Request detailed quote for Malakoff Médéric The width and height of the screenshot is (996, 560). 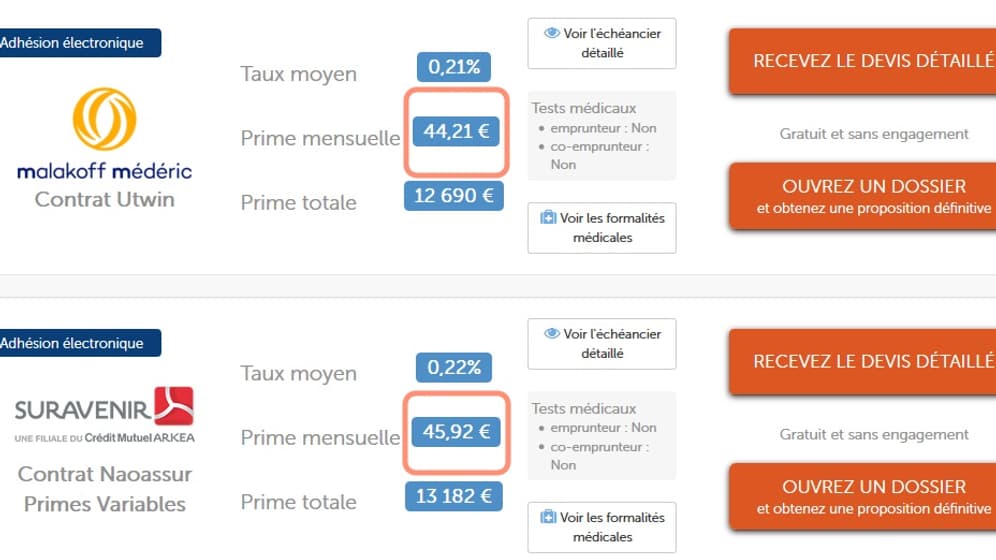coord(863,61)
